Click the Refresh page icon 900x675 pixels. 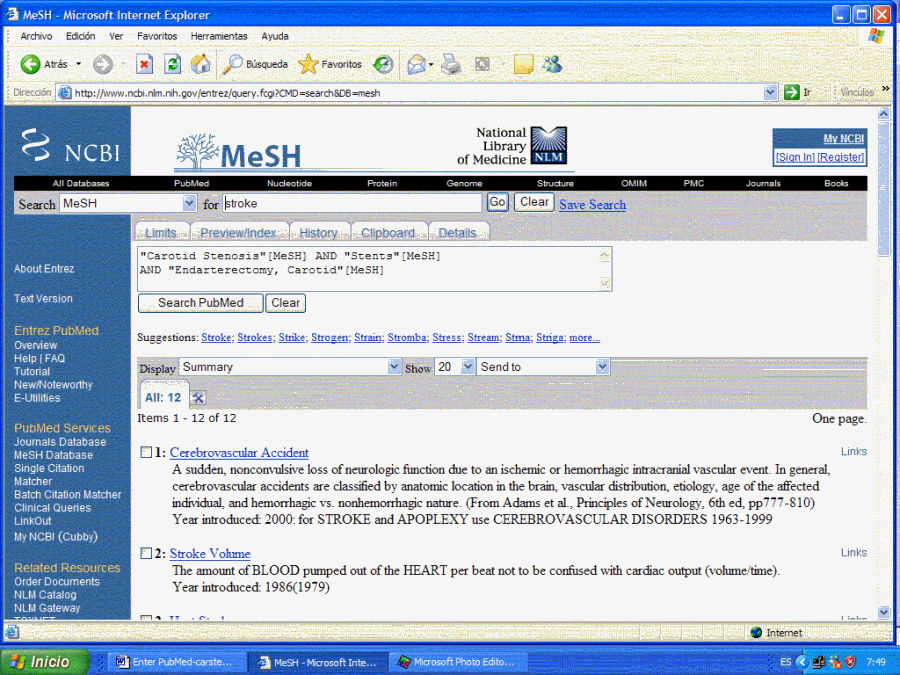pos(173,64)
